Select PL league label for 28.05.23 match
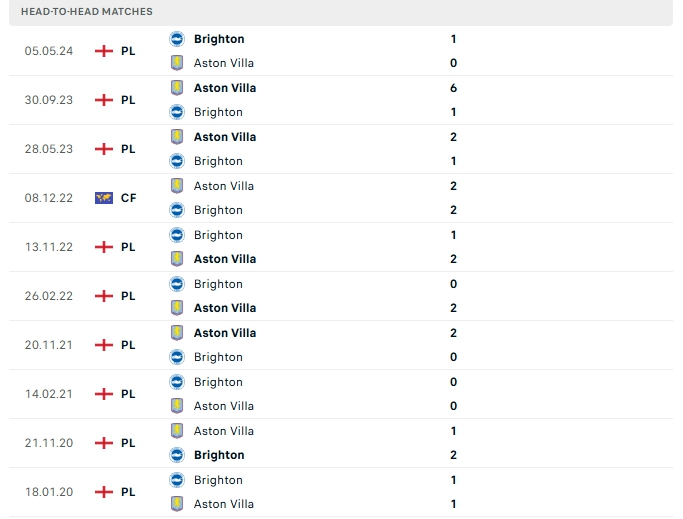Viewport: 683px width, 519px height. pyautogui.click(x=128, y=149)
